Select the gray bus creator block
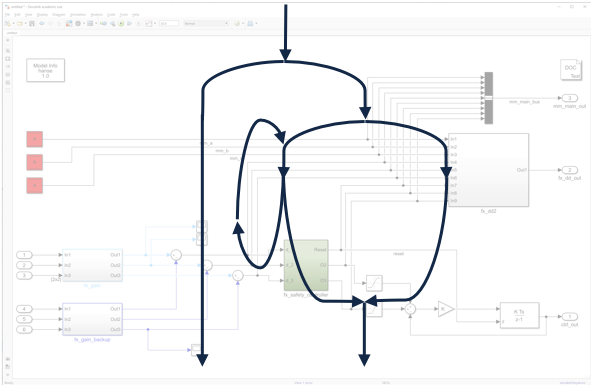This screenshot has width=591, height=385. click(x=488, y=98)
